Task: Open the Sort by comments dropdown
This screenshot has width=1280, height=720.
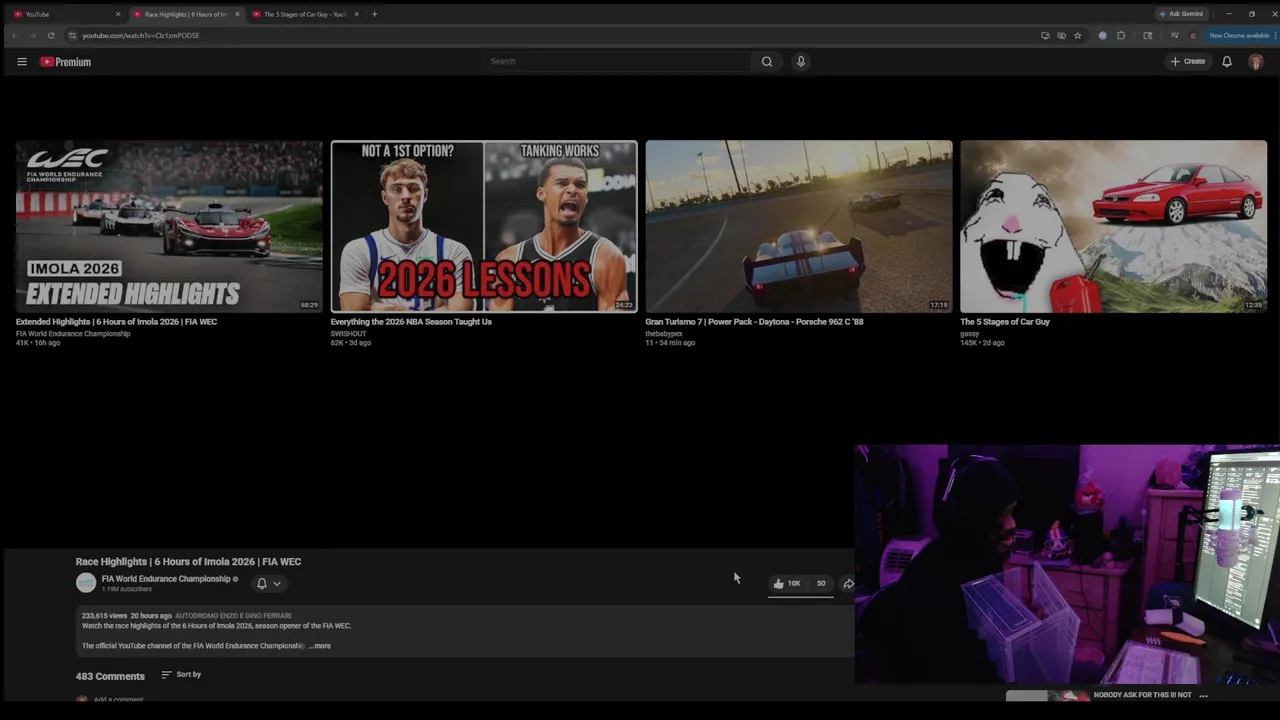Action: click(181, 675)
